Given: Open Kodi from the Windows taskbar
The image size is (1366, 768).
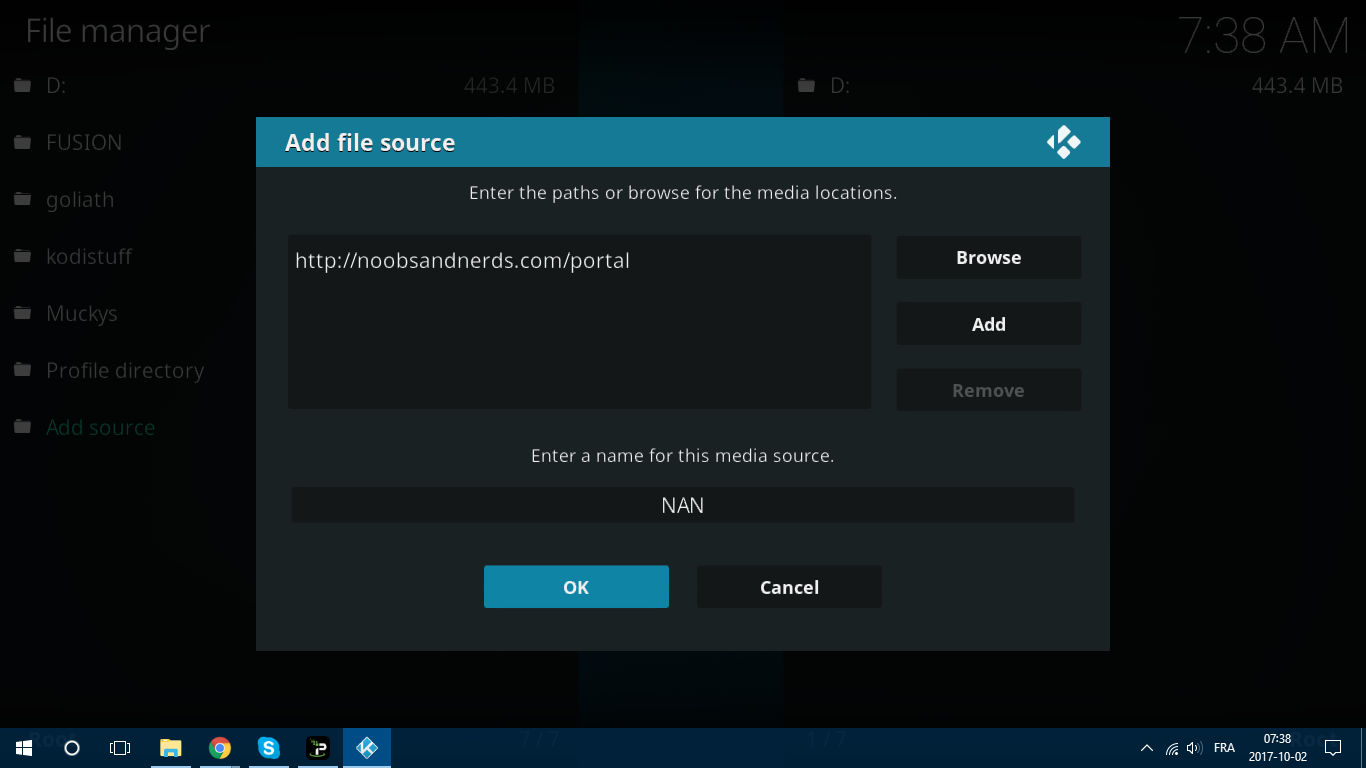Looking at the screenshot, I should click(367, 748).
